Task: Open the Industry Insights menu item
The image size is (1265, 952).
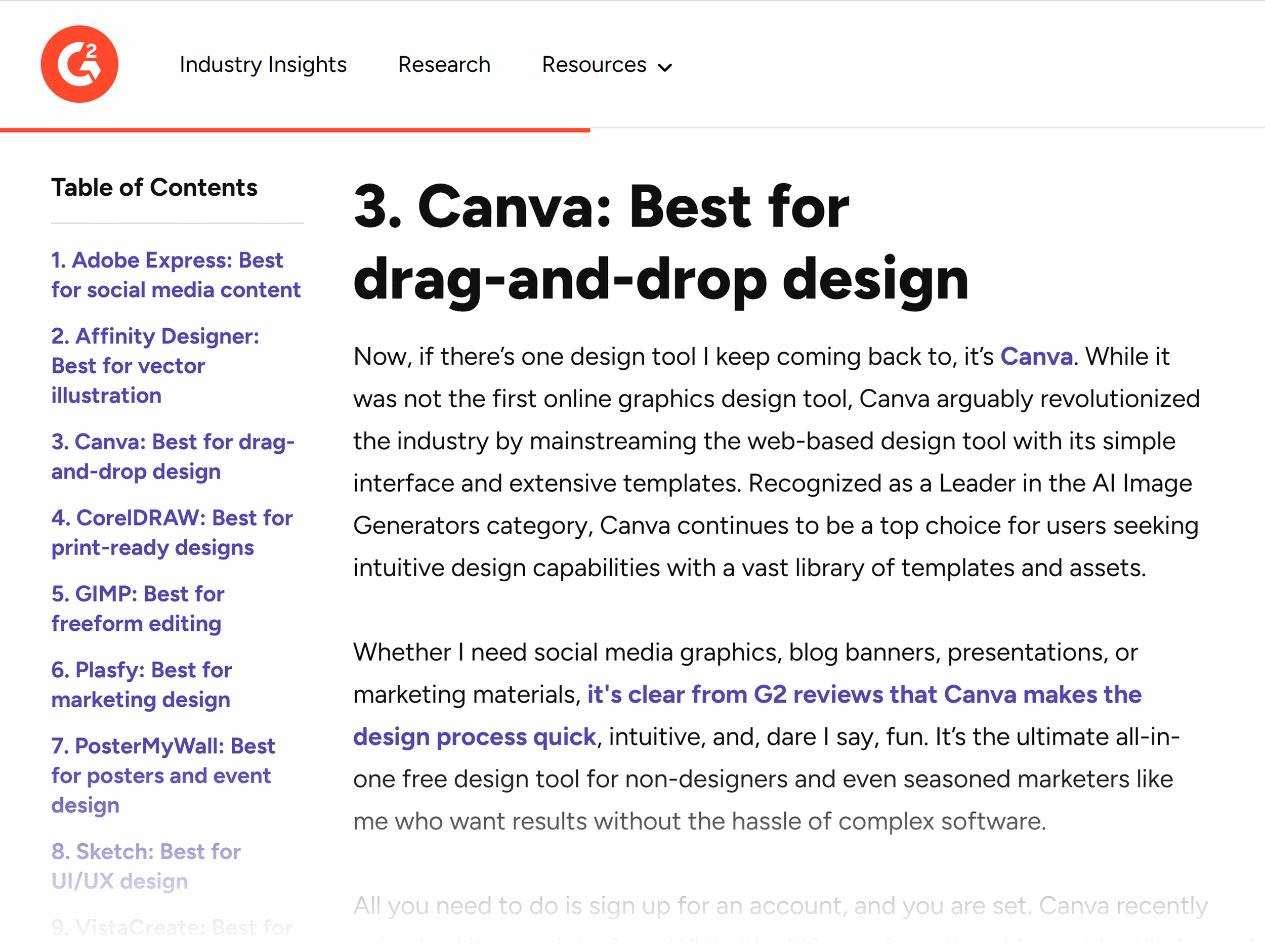Action: (x=263, y=65)
